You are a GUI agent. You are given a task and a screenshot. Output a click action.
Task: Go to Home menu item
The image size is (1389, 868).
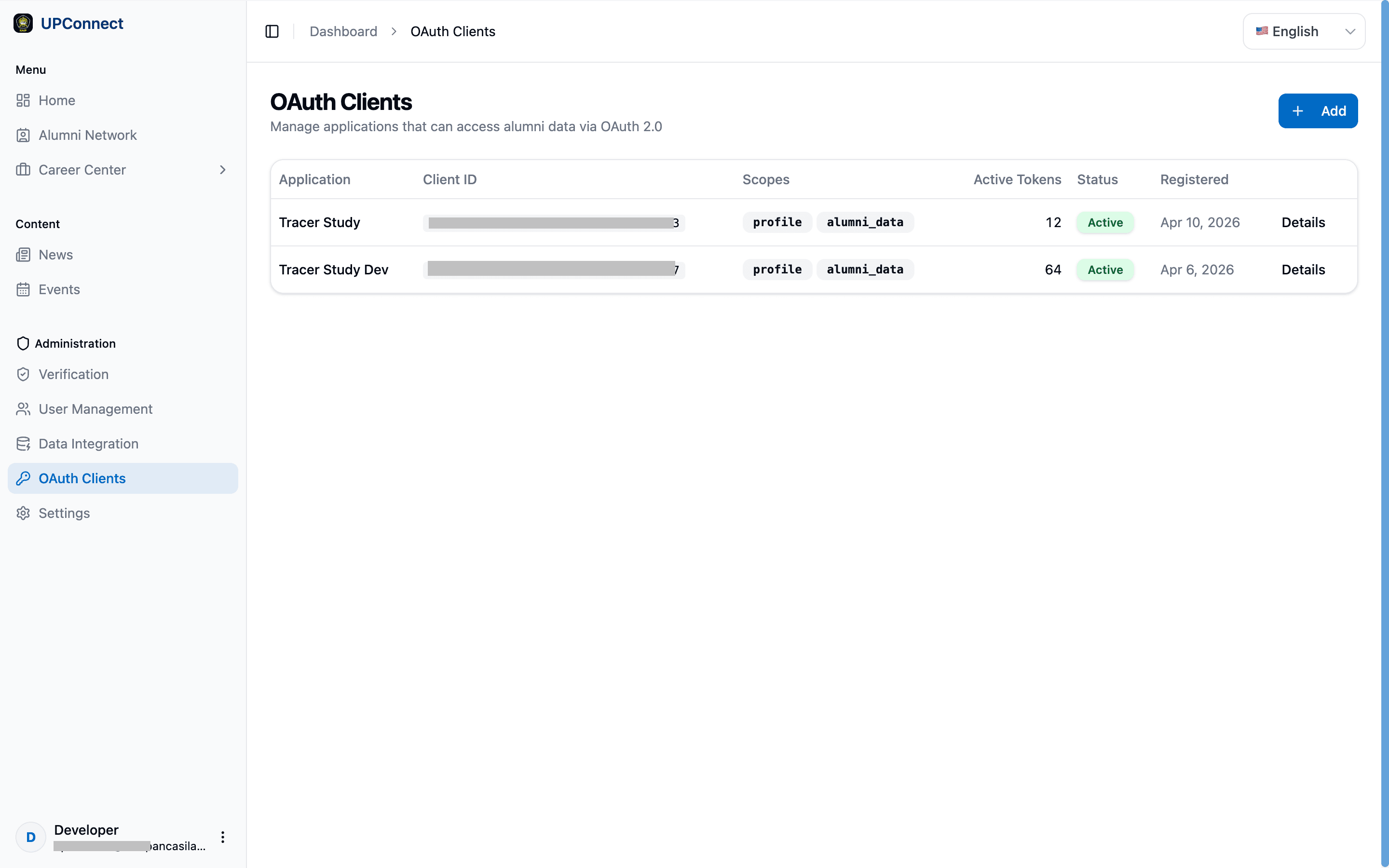pos(123,100)
